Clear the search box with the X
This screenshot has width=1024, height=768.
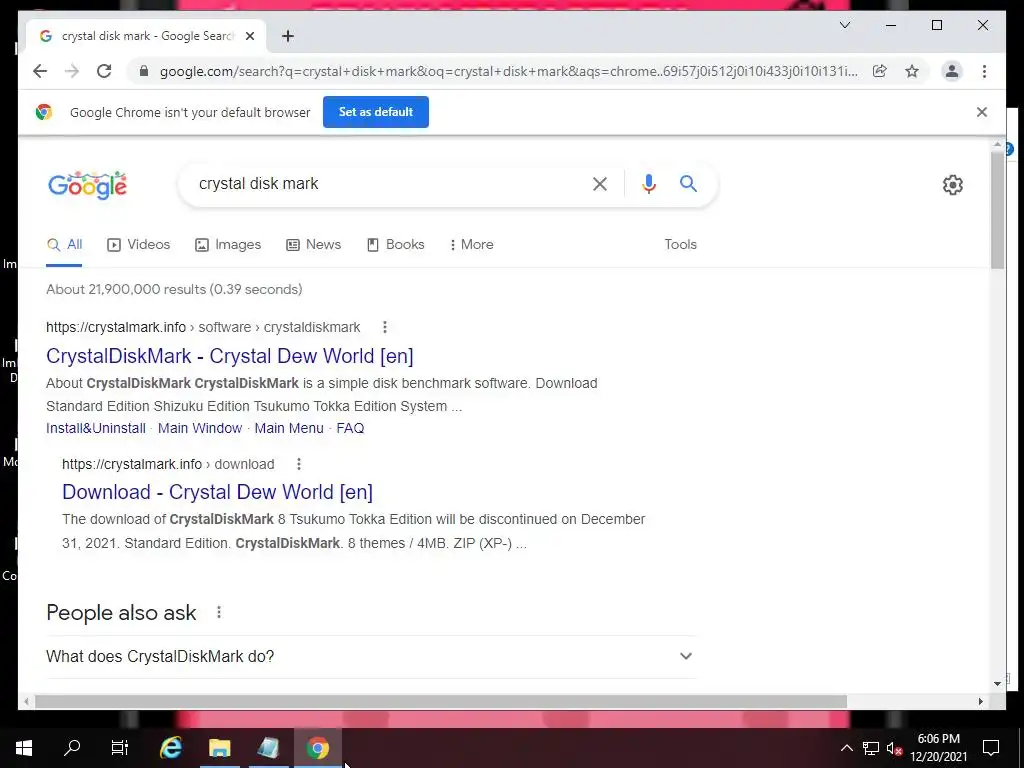click(600, 184)
